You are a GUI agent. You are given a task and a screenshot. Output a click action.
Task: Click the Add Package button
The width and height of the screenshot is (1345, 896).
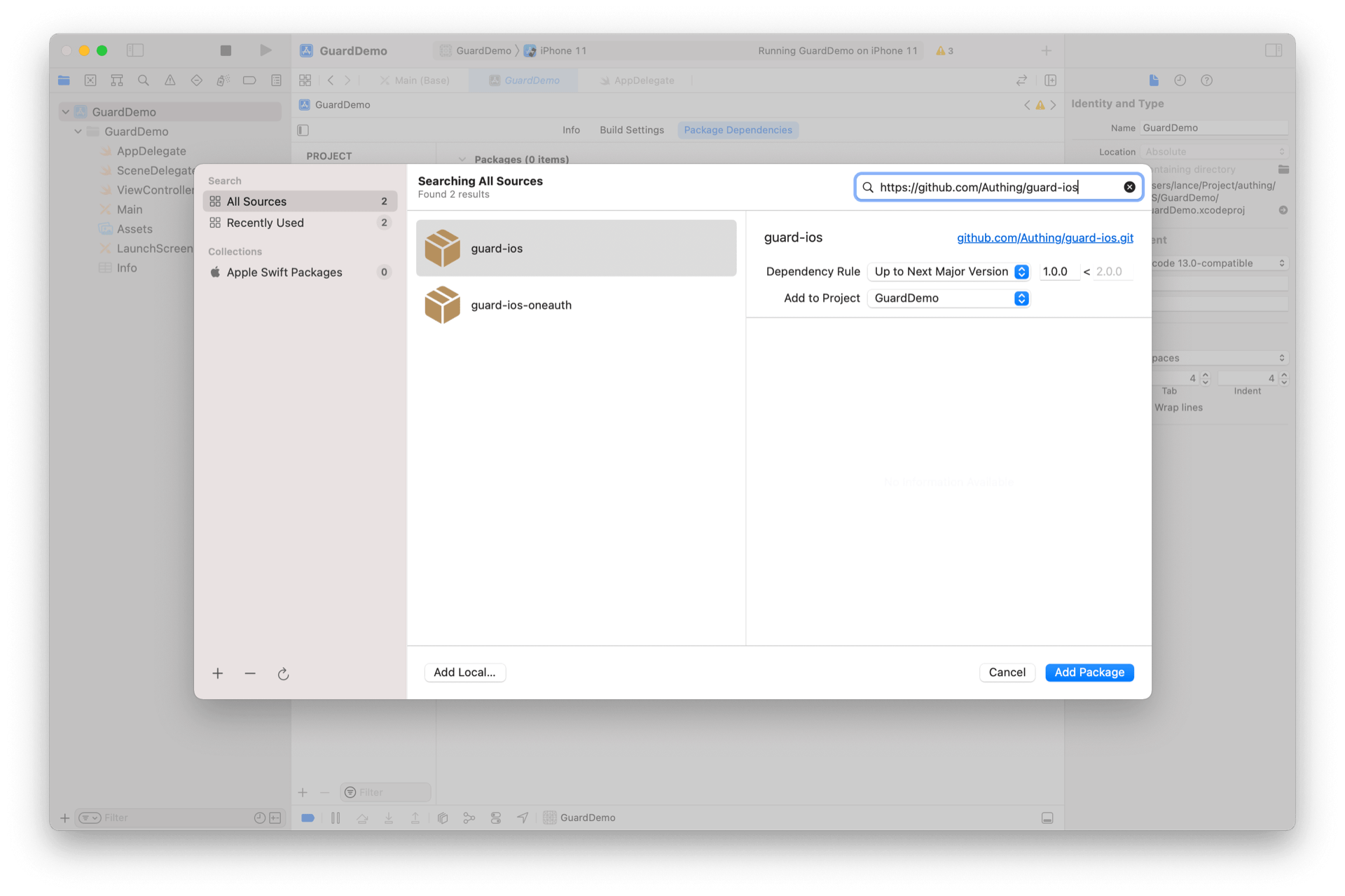1089,673
